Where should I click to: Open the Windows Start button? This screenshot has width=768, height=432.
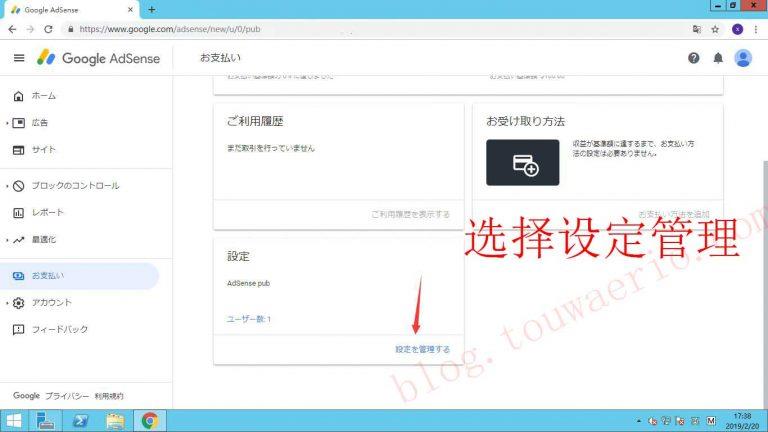(14, 421)
